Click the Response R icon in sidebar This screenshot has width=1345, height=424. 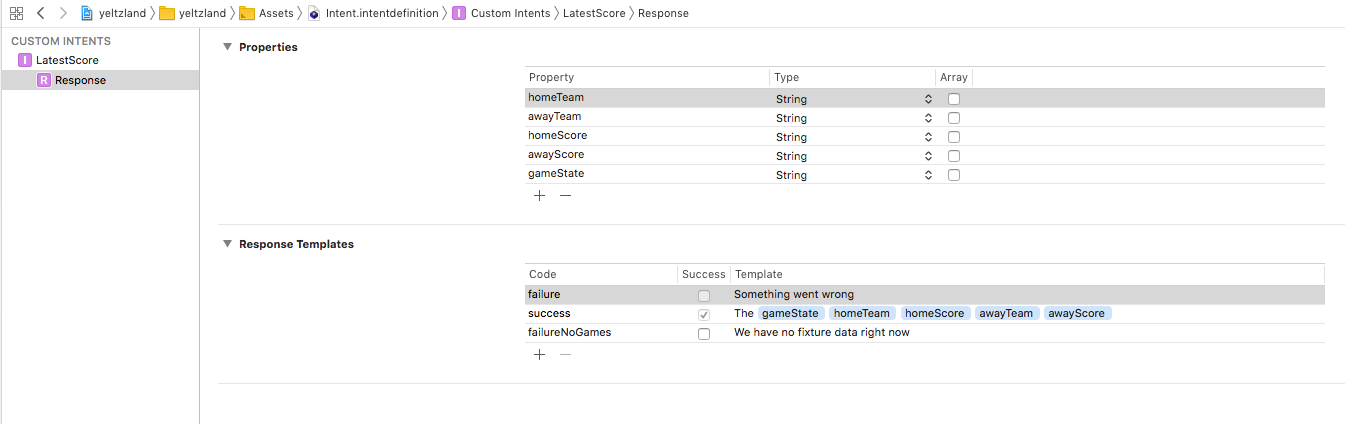tap(44, 80)
